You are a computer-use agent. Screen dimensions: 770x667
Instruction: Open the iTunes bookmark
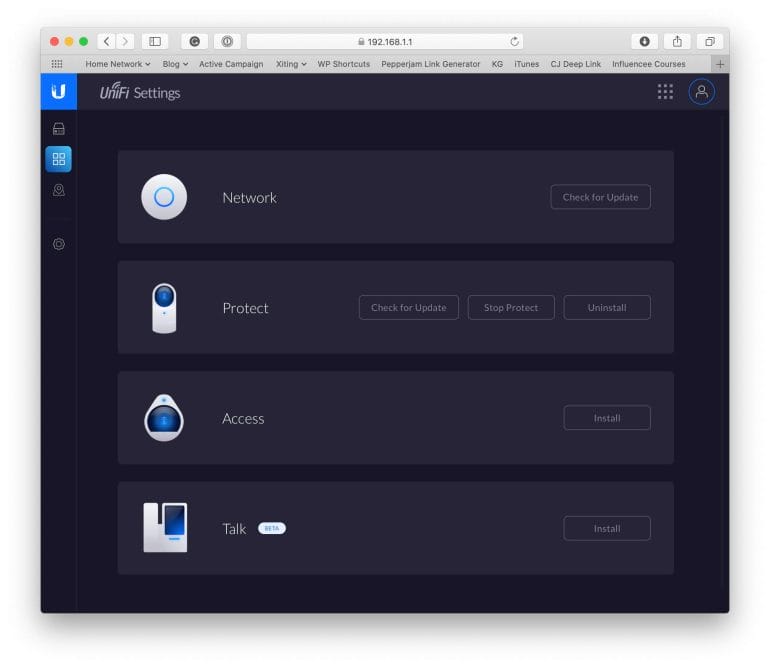click(526, 64)
